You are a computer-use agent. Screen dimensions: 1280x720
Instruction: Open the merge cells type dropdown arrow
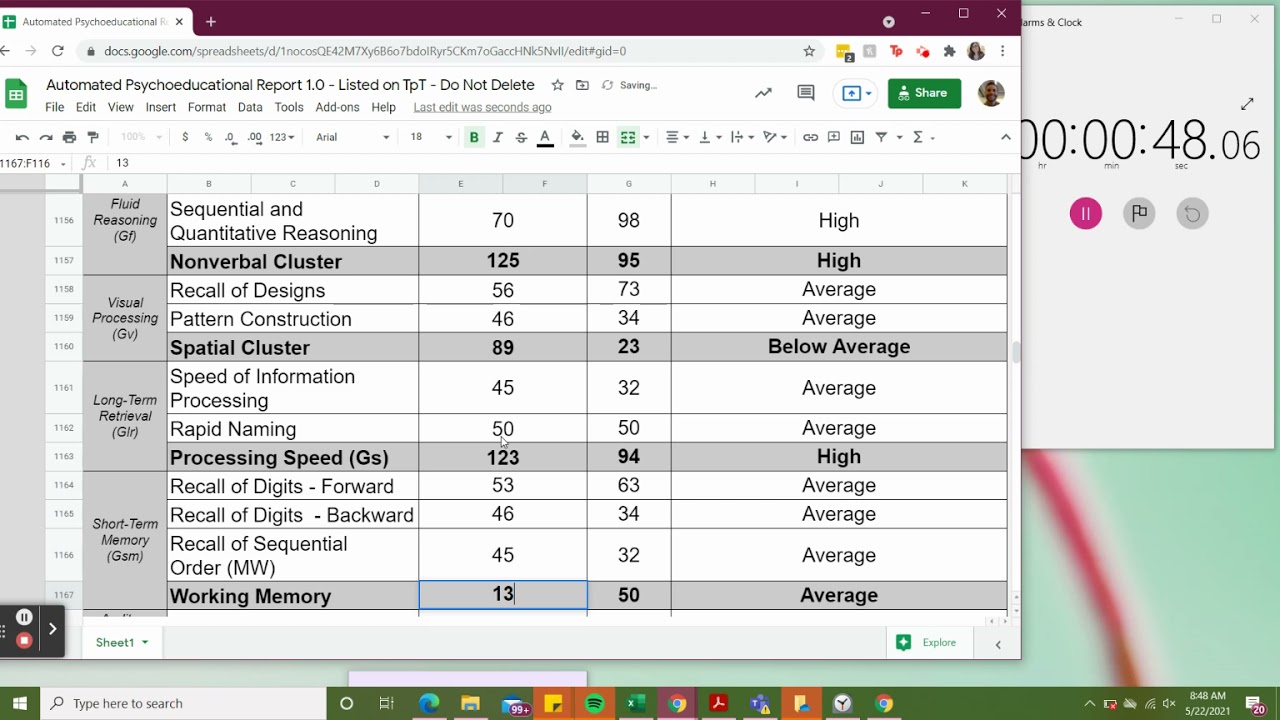pyautogui.click(x=646, y=137)
